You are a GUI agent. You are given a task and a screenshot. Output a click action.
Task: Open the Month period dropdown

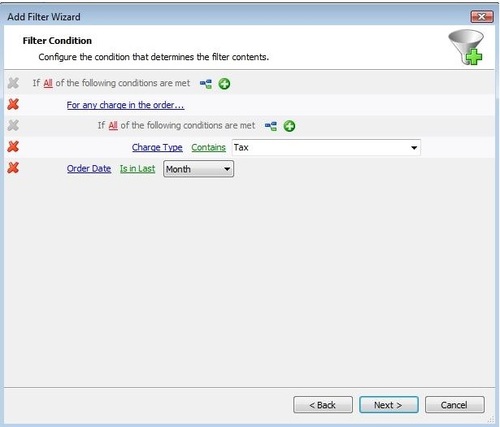[198, 169]
